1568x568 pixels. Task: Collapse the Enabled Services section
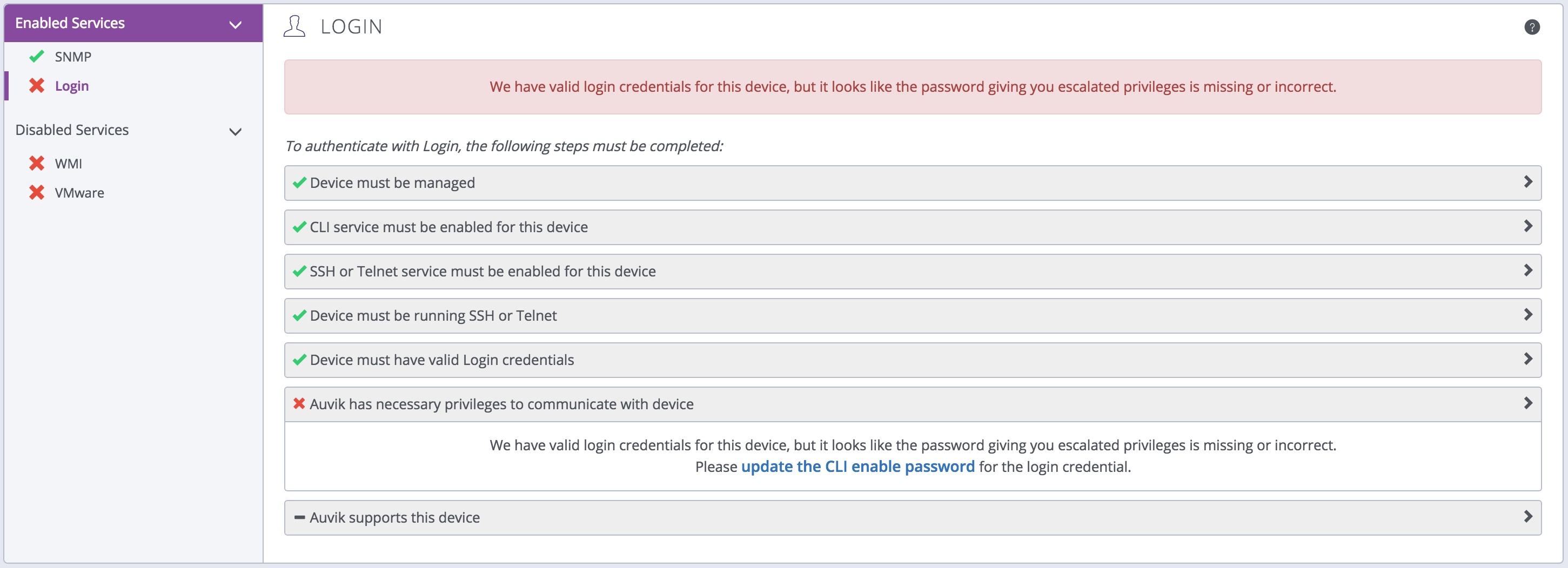point(235,24)
